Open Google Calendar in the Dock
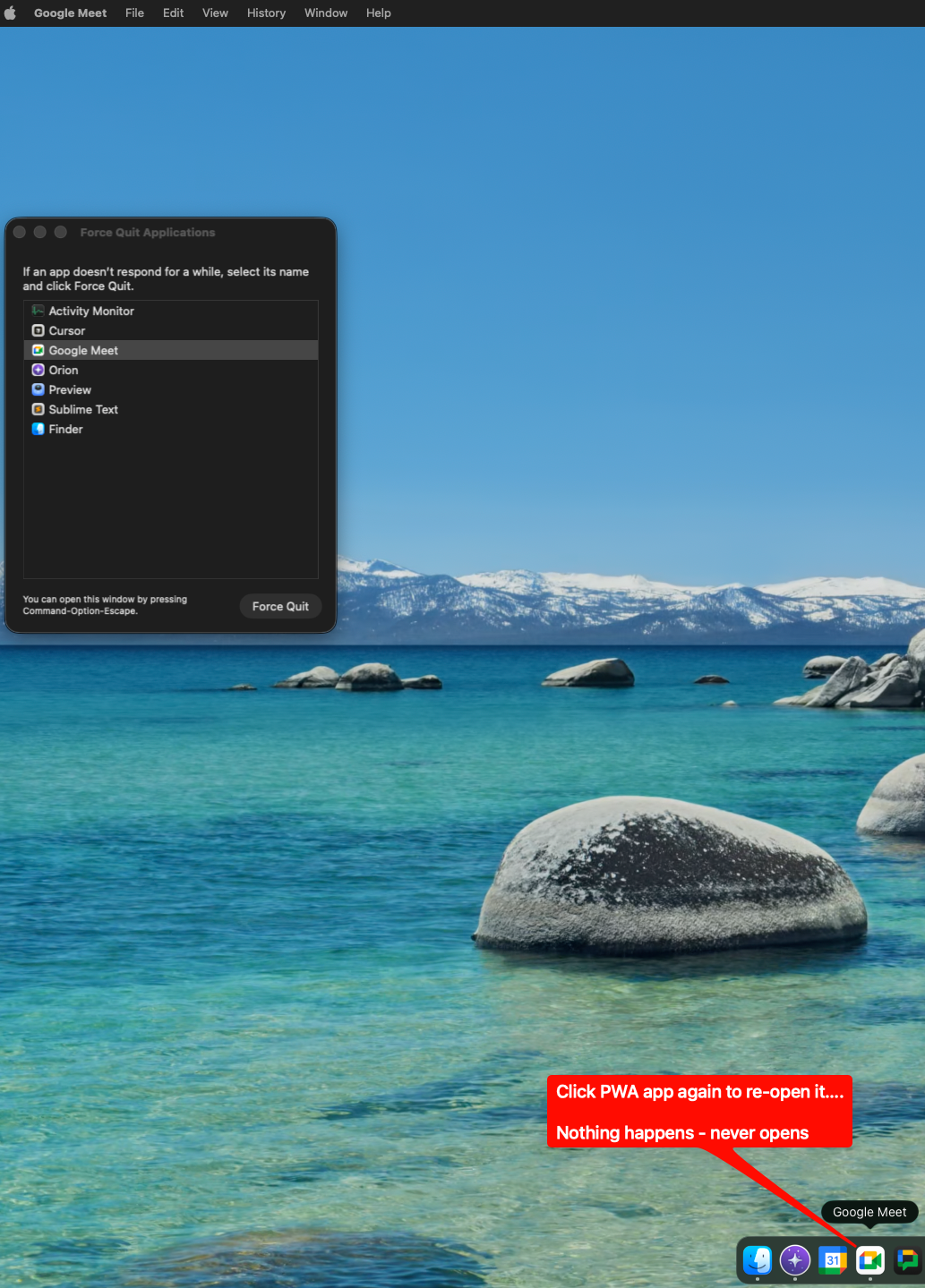The image size is (925, 1288). click(833, 1259)
